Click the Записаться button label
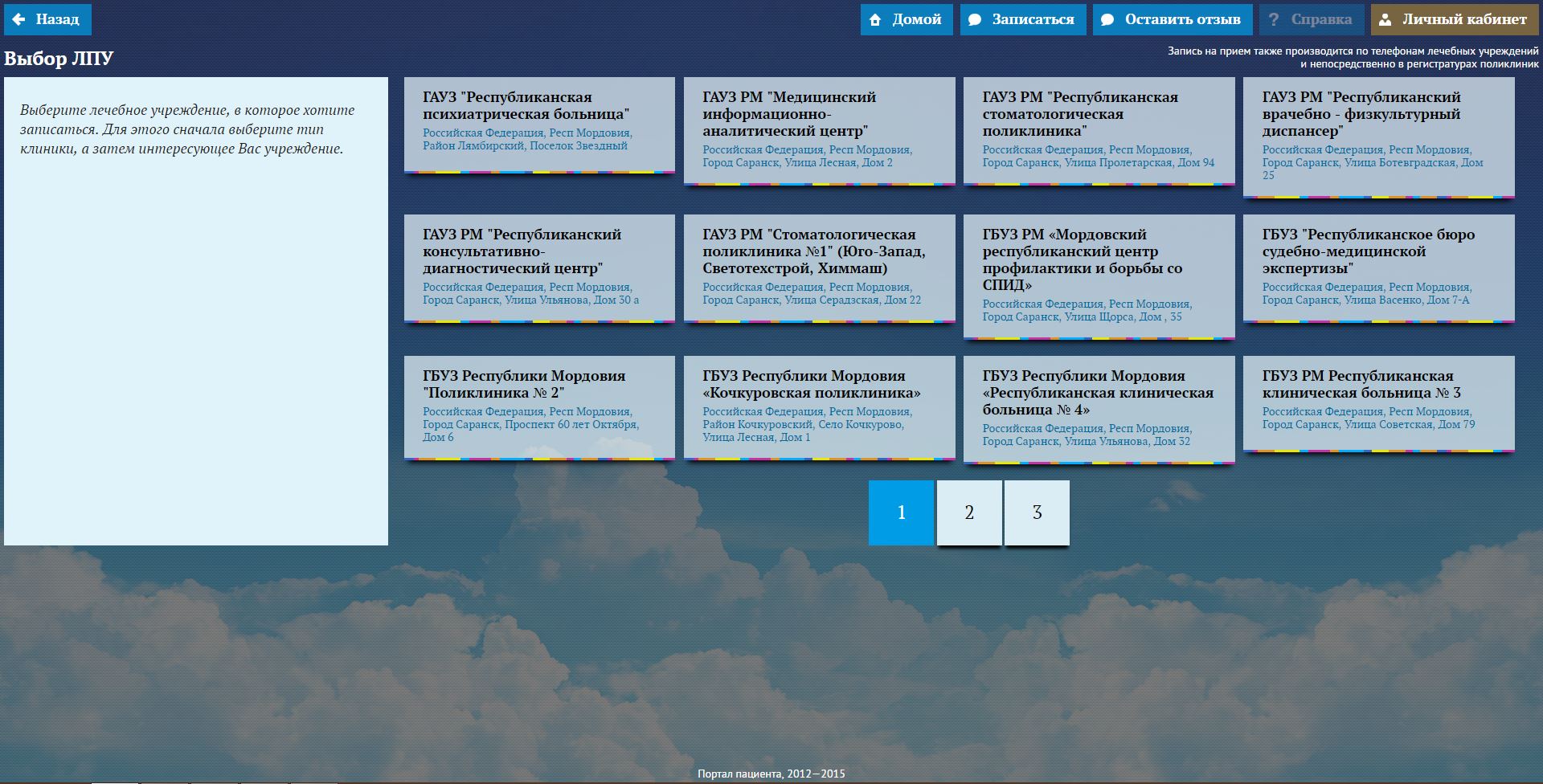 pyautogui.click(x=1033, y=19)
